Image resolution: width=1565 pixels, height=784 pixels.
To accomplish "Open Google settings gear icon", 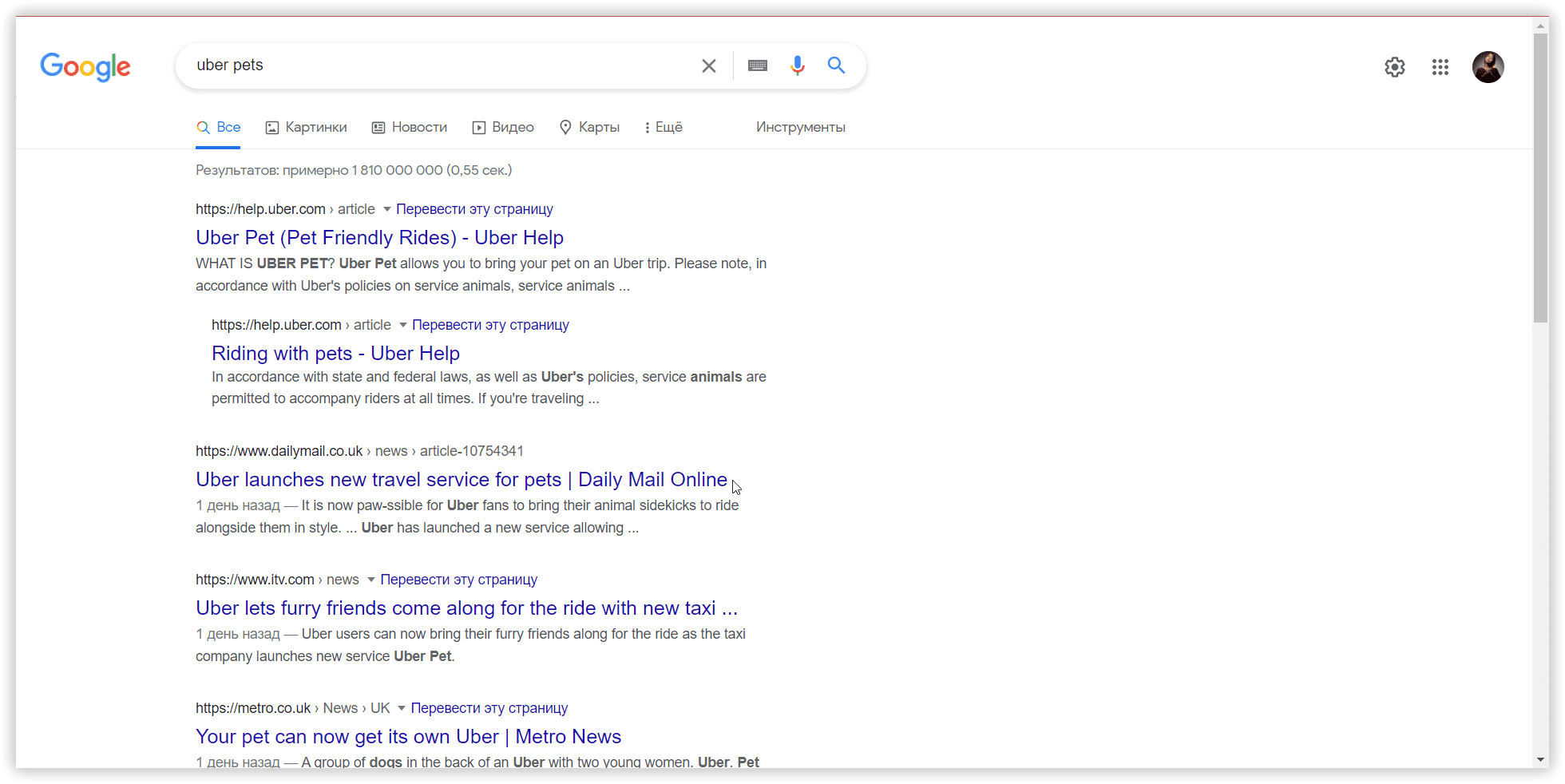I will point(1395,67).
